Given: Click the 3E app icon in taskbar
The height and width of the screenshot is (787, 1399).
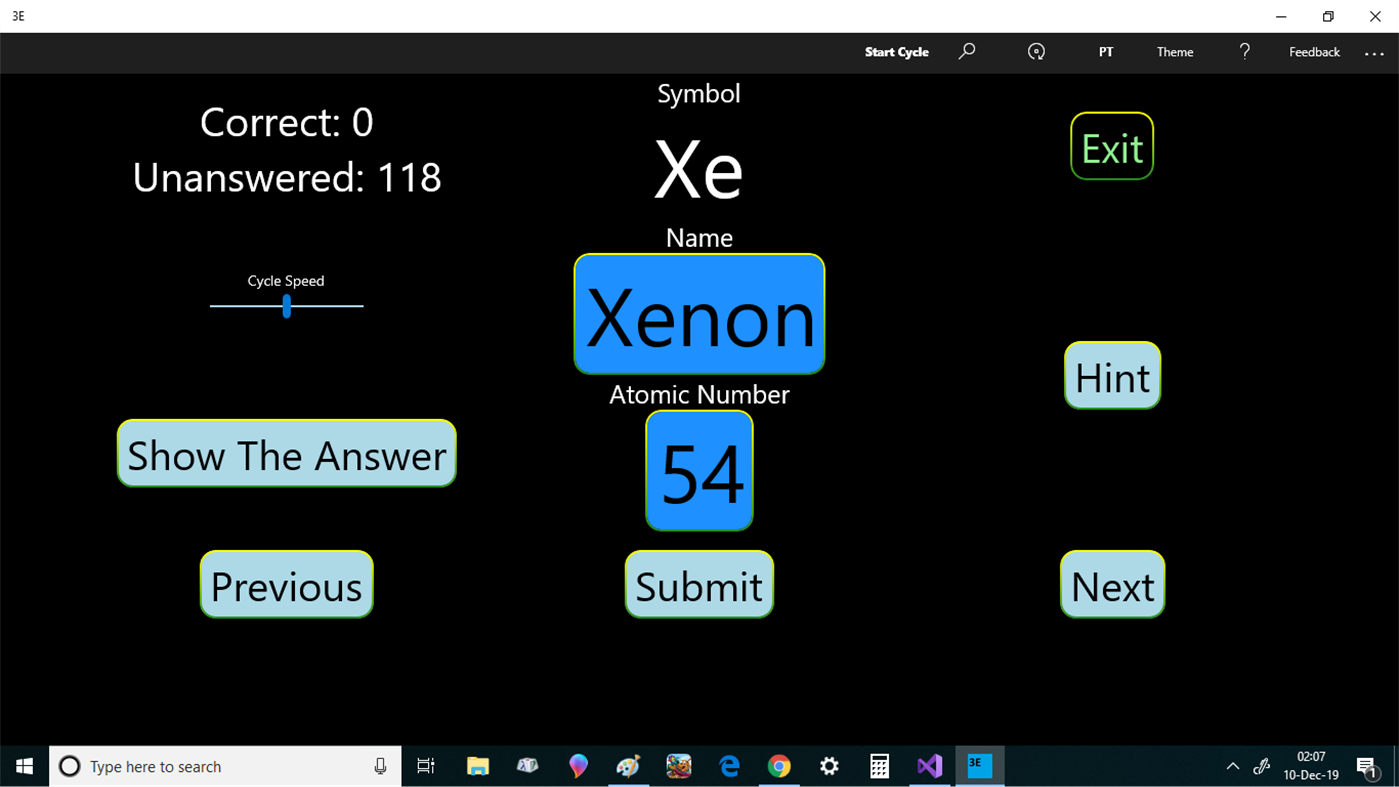Looking at the screenshot, I should (x=980, y=766).
